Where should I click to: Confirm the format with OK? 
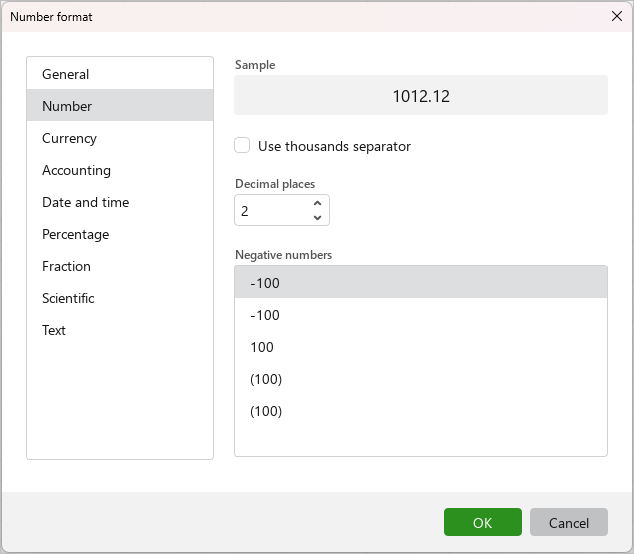pyautogui.click(x=482, y=522)
